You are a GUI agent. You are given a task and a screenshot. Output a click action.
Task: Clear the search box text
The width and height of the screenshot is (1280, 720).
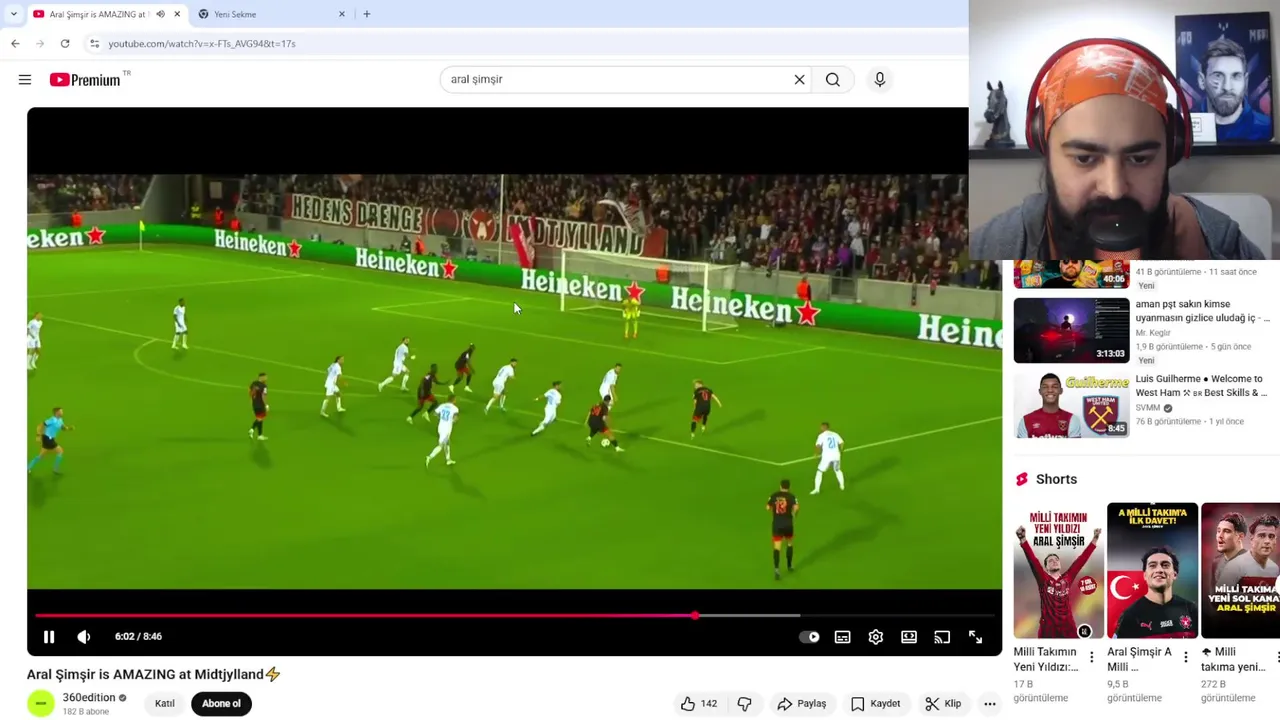799,80
